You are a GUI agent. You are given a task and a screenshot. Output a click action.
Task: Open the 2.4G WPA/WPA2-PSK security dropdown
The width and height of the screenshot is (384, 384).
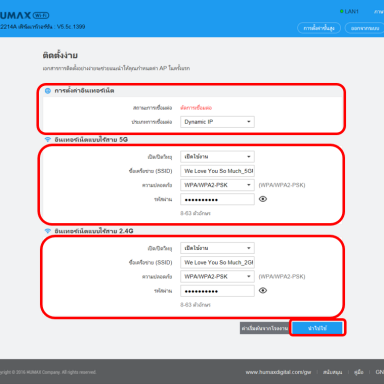pyautogui.click(x=217, y=276)
